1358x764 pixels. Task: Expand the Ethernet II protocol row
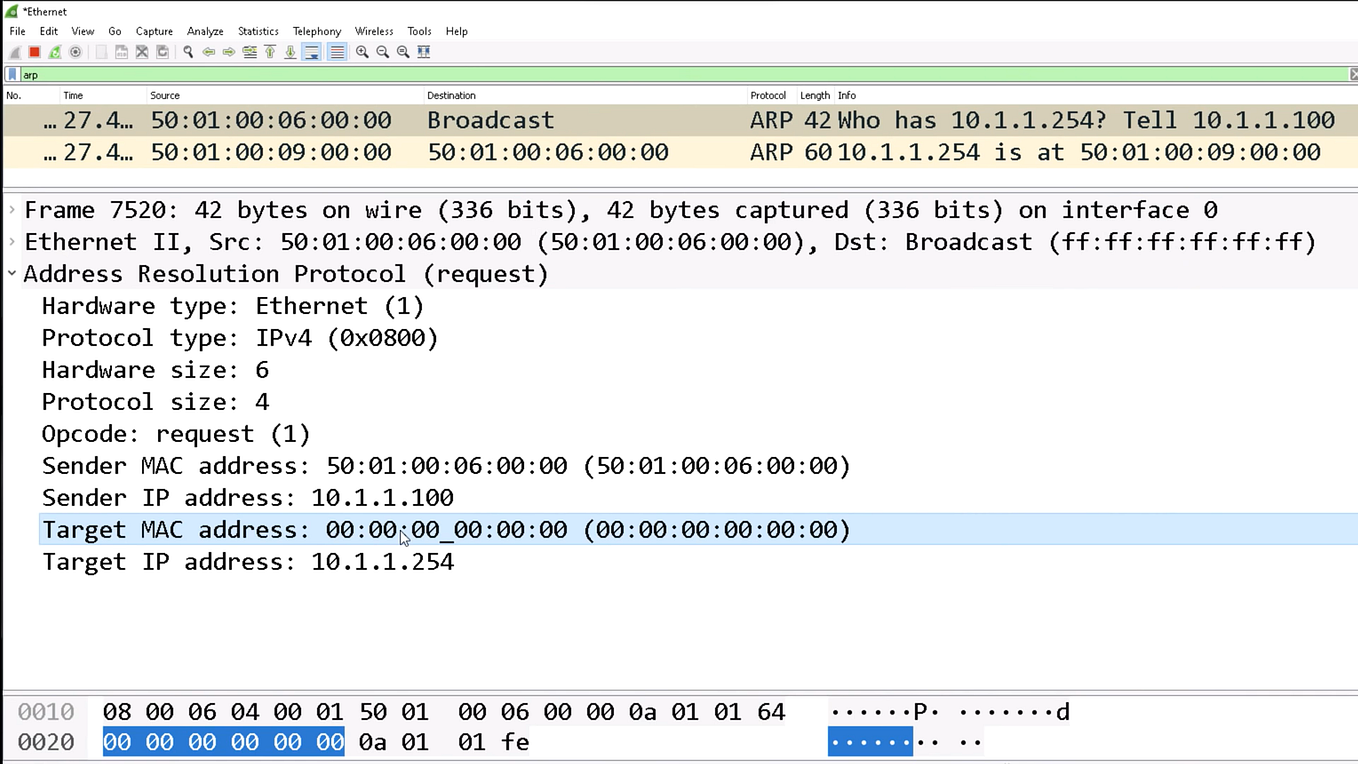[11, 241]
